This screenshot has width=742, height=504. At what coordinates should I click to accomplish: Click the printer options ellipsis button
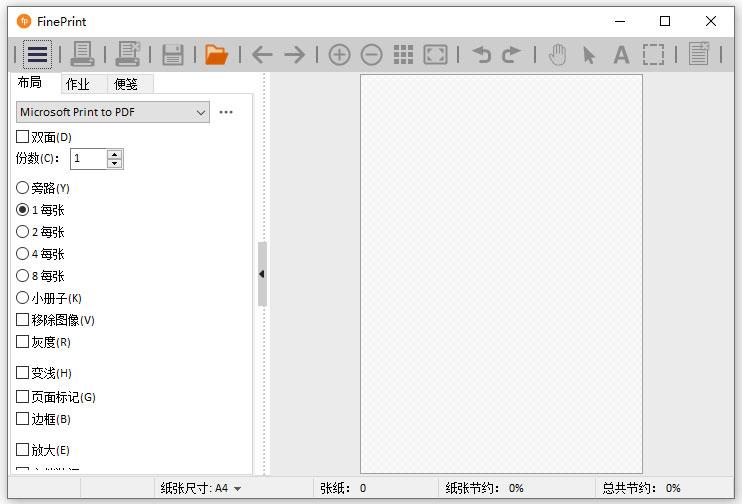click(x=226, y=112)
